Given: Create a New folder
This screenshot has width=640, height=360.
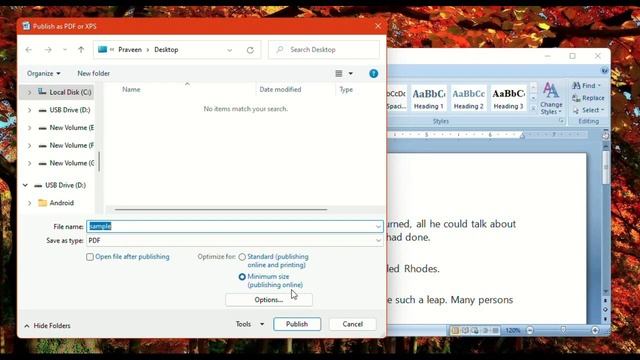Looking at the screenshot, I should click(93, 73).
